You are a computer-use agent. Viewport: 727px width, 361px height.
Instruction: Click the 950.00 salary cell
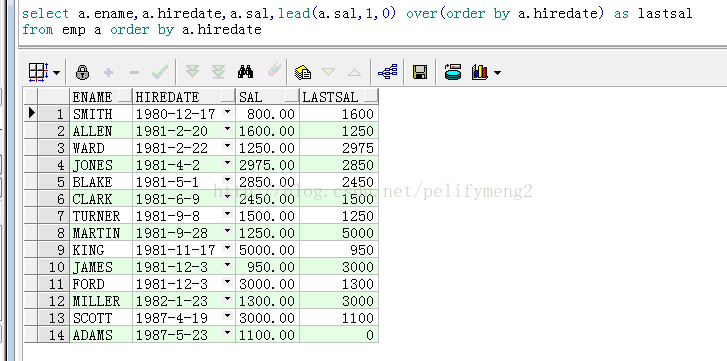268,267
